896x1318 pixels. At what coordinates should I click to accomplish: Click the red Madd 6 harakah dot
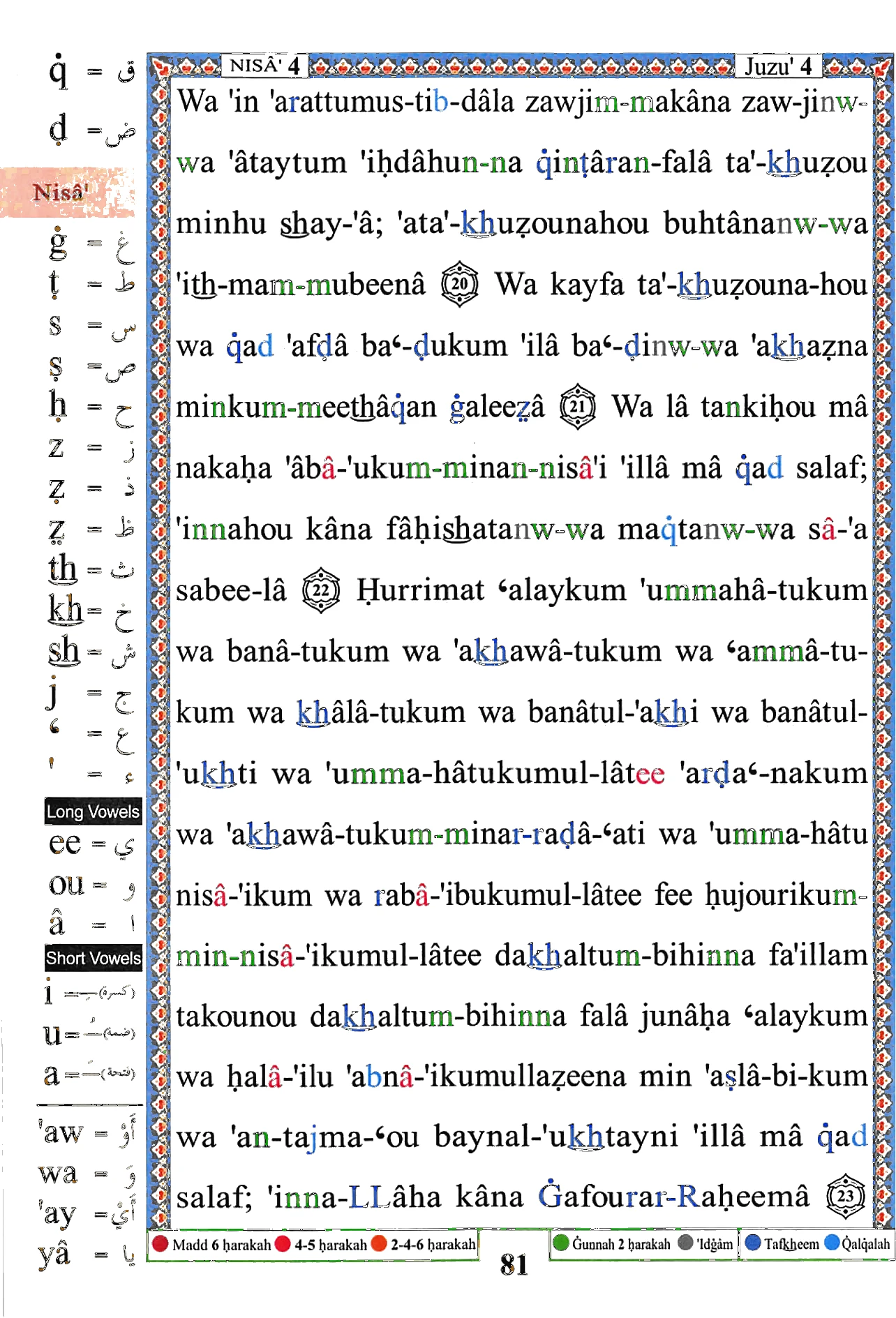pyautogui.click(x=160, y=1244)
